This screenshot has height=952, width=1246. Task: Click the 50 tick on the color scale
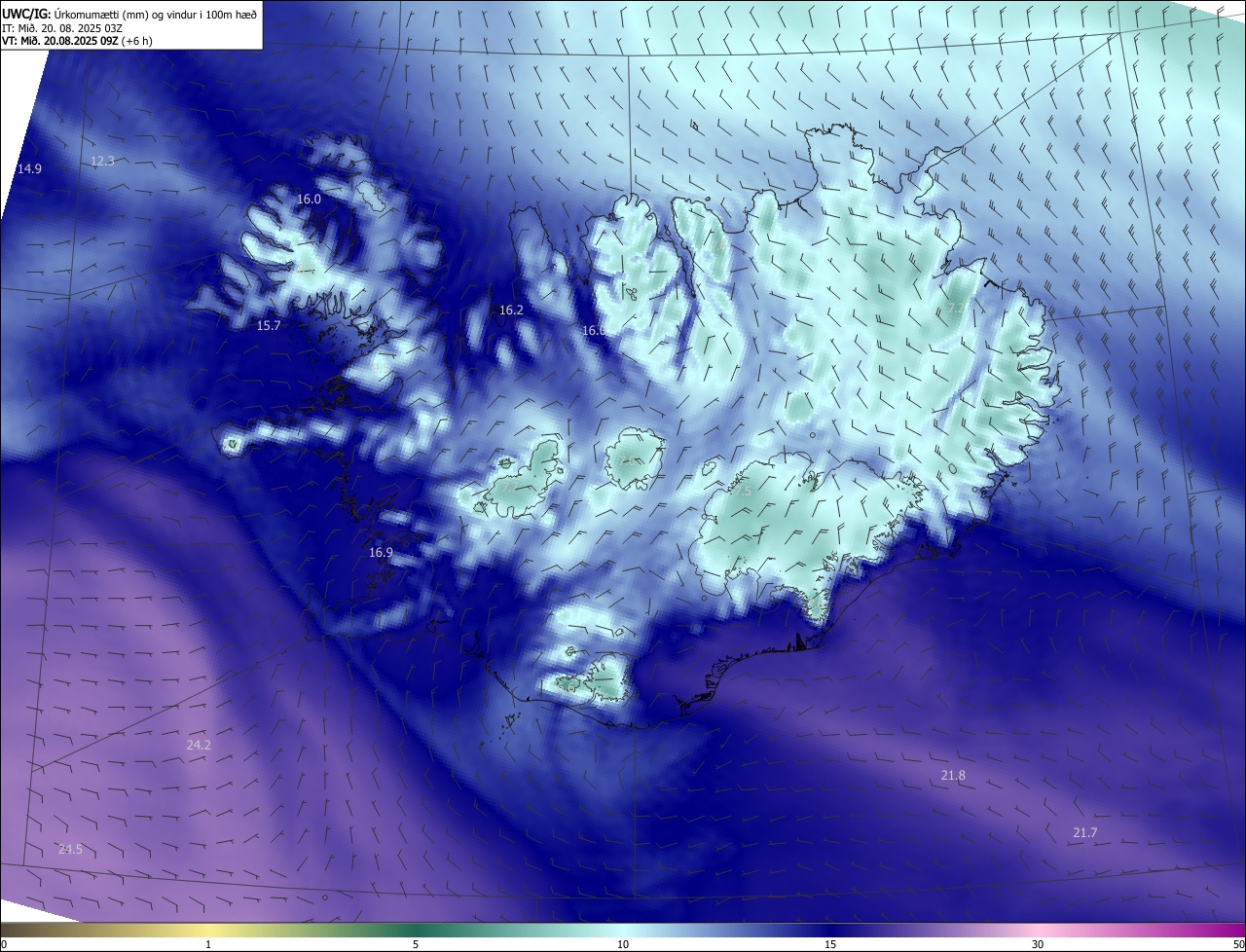[x=1238, y=944]
